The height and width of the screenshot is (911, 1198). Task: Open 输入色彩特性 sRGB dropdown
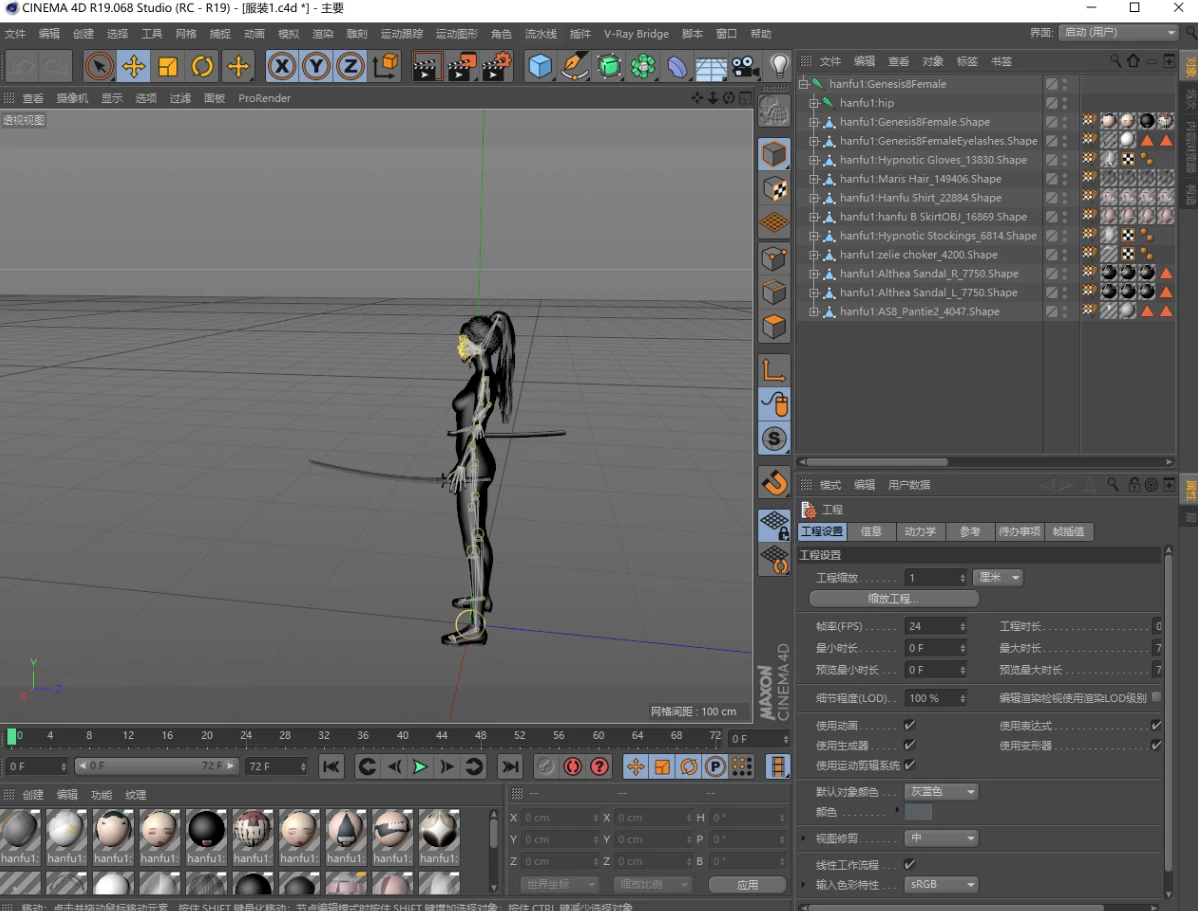click(941, 883)
